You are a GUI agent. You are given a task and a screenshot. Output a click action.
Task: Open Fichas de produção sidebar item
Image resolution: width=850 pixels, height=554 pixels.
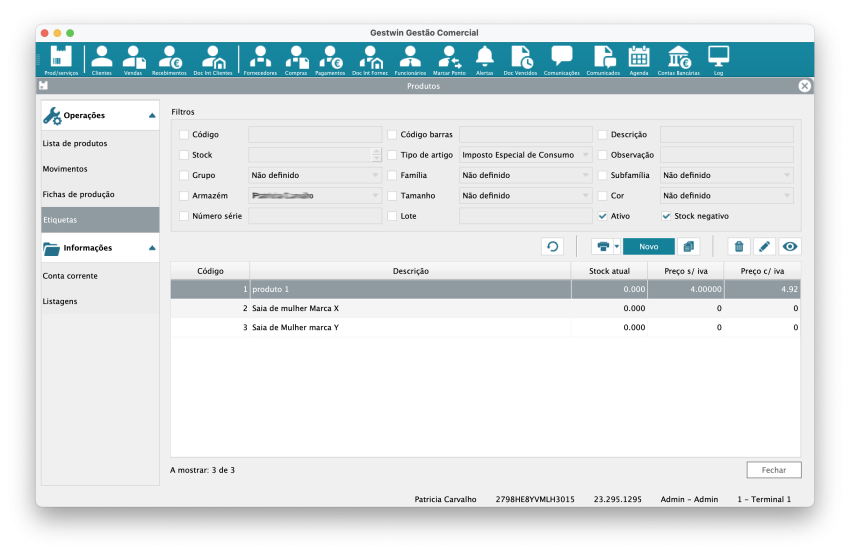(x=78, y=193)
